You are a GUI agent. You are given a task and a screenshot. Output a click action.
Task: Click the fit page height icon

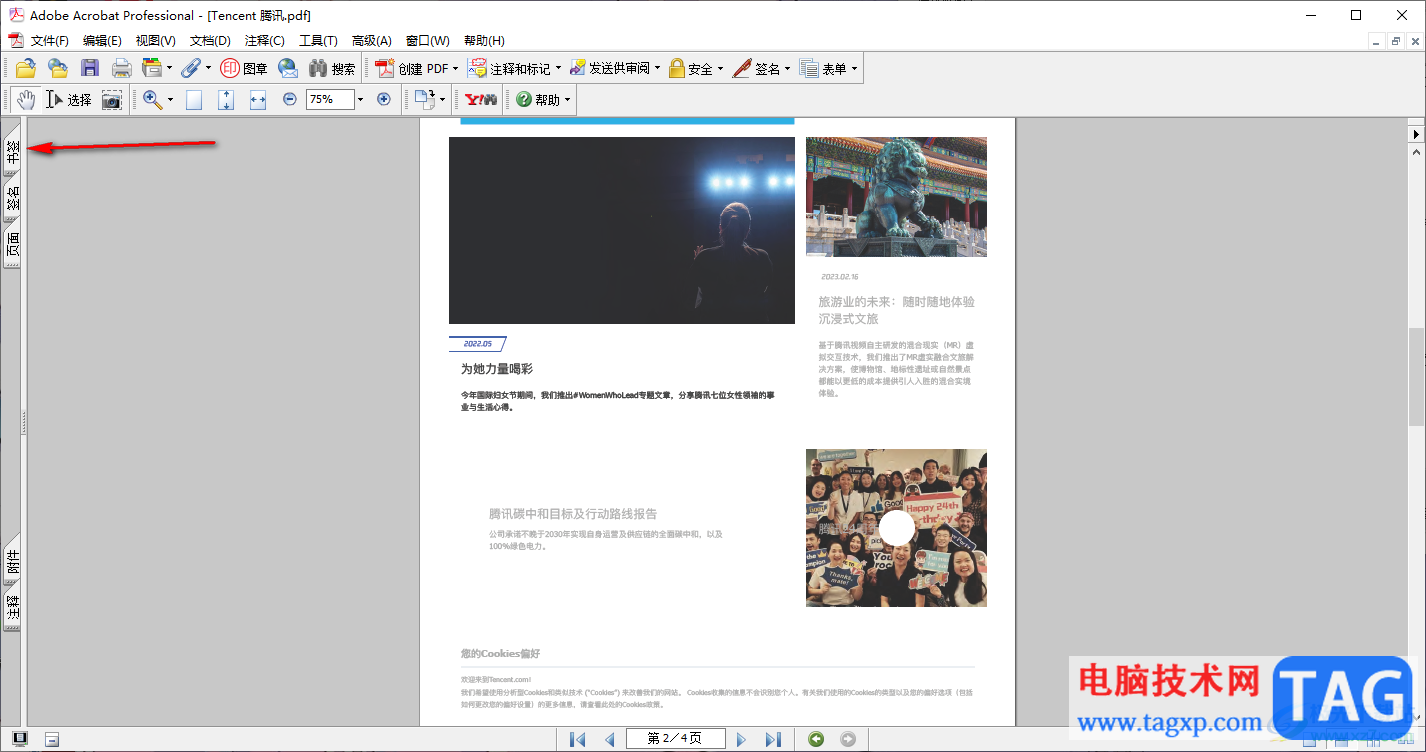(226, 99)
